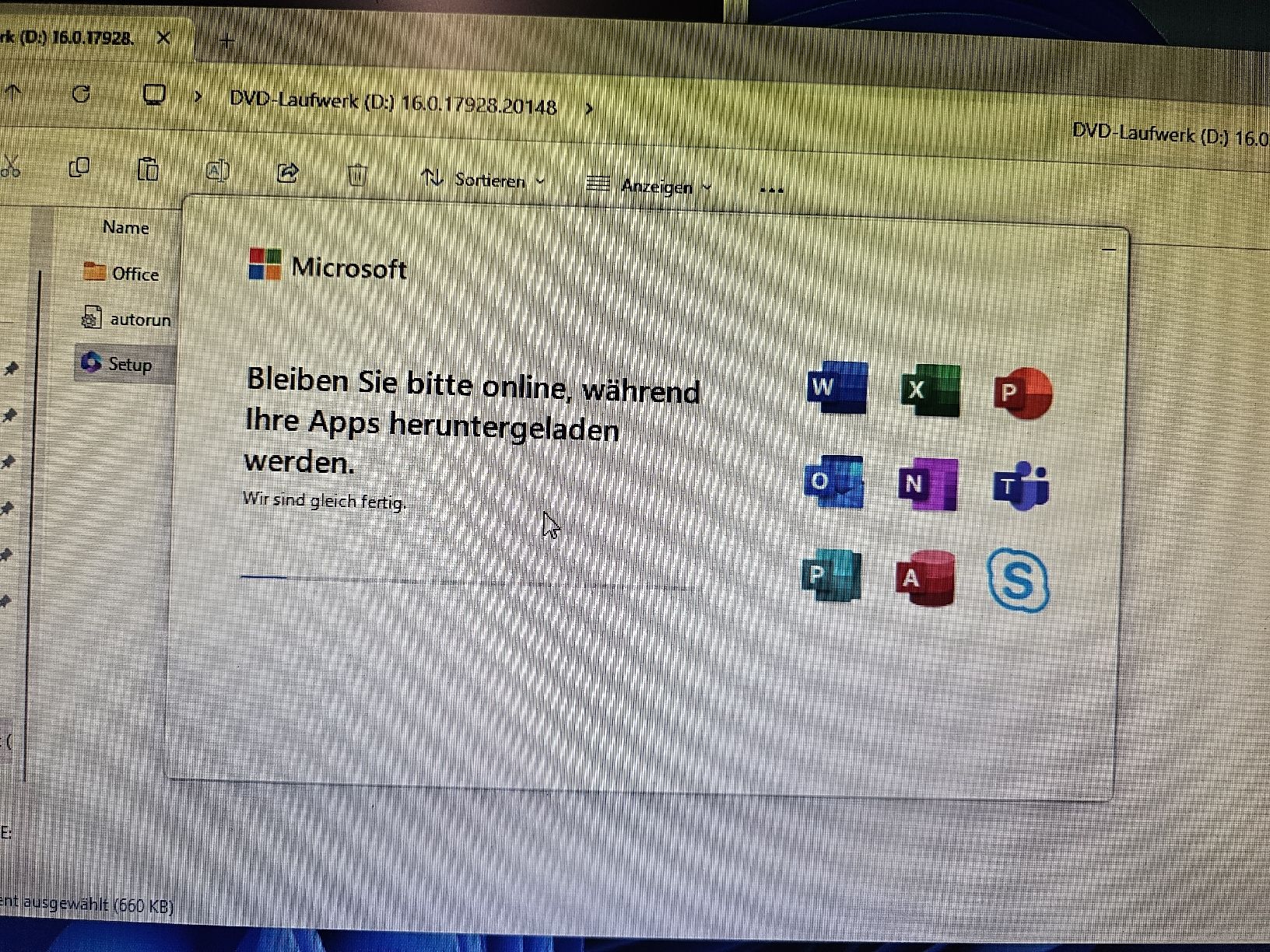Viewport: 1270px width, 952px height.
Task: Click the Access app icon in the installer
Action: [x=925, y=578]
